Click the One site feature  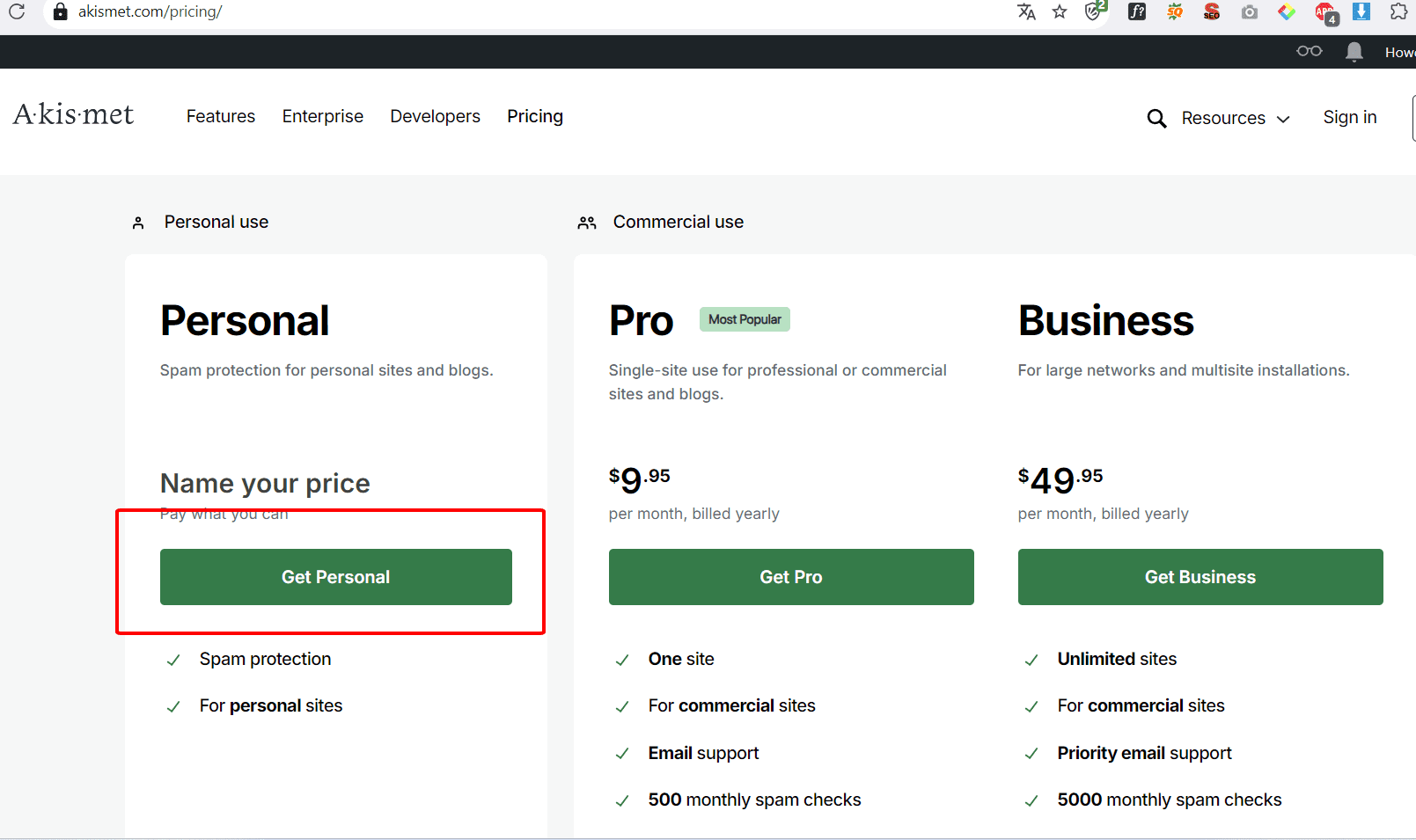point(681,659)
